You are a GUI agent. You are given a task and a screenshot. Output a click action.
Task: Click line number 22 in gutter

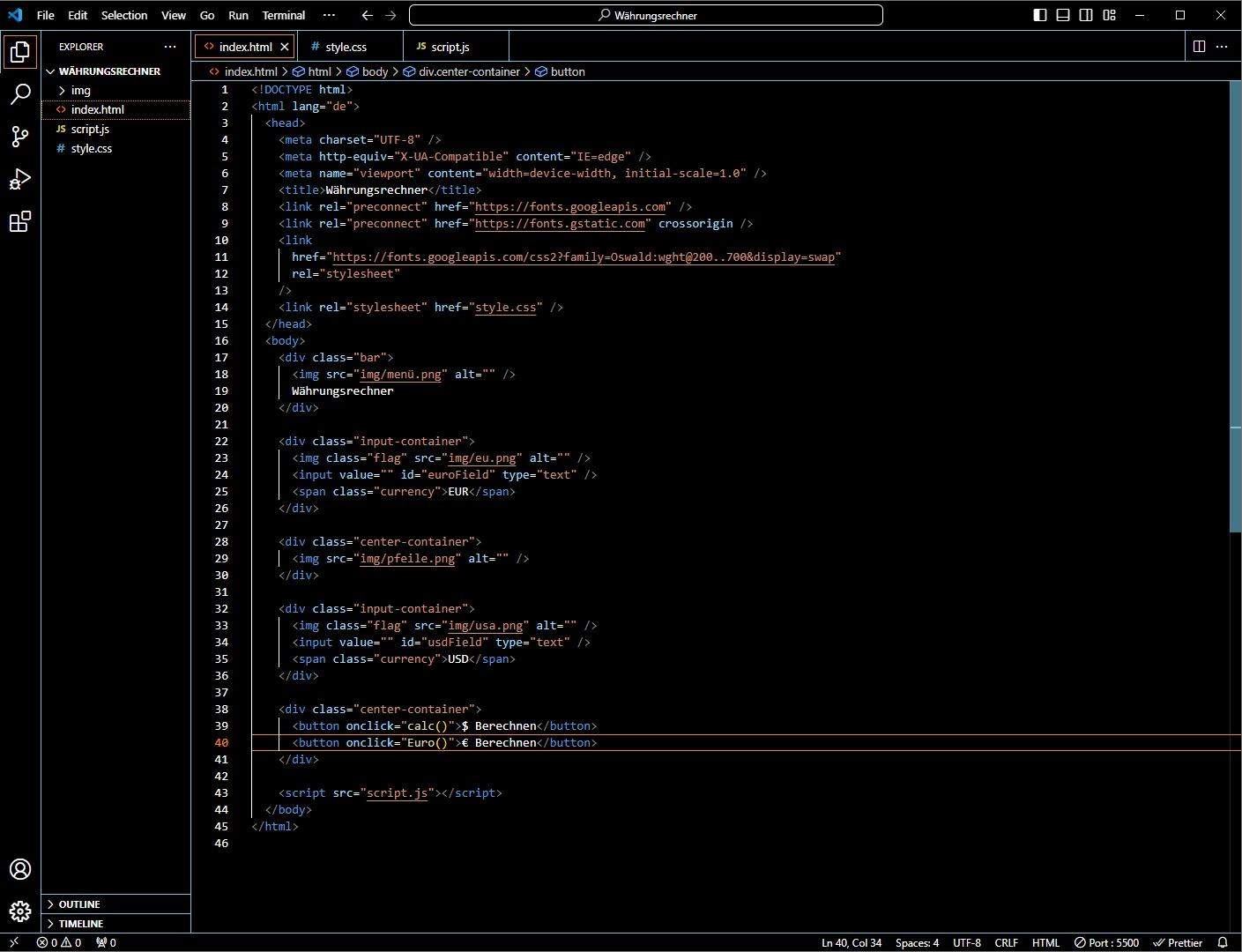tap(221, 442)
